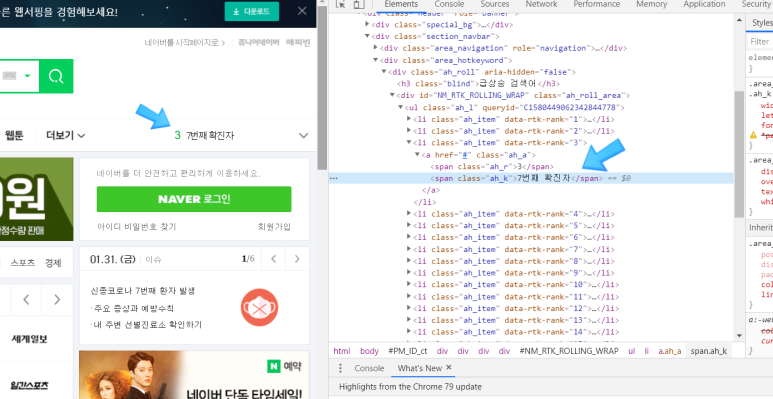Click the trending keyword 7번째 확진자
The width and height of the screenshot is (773, 399).
(210, 136)
